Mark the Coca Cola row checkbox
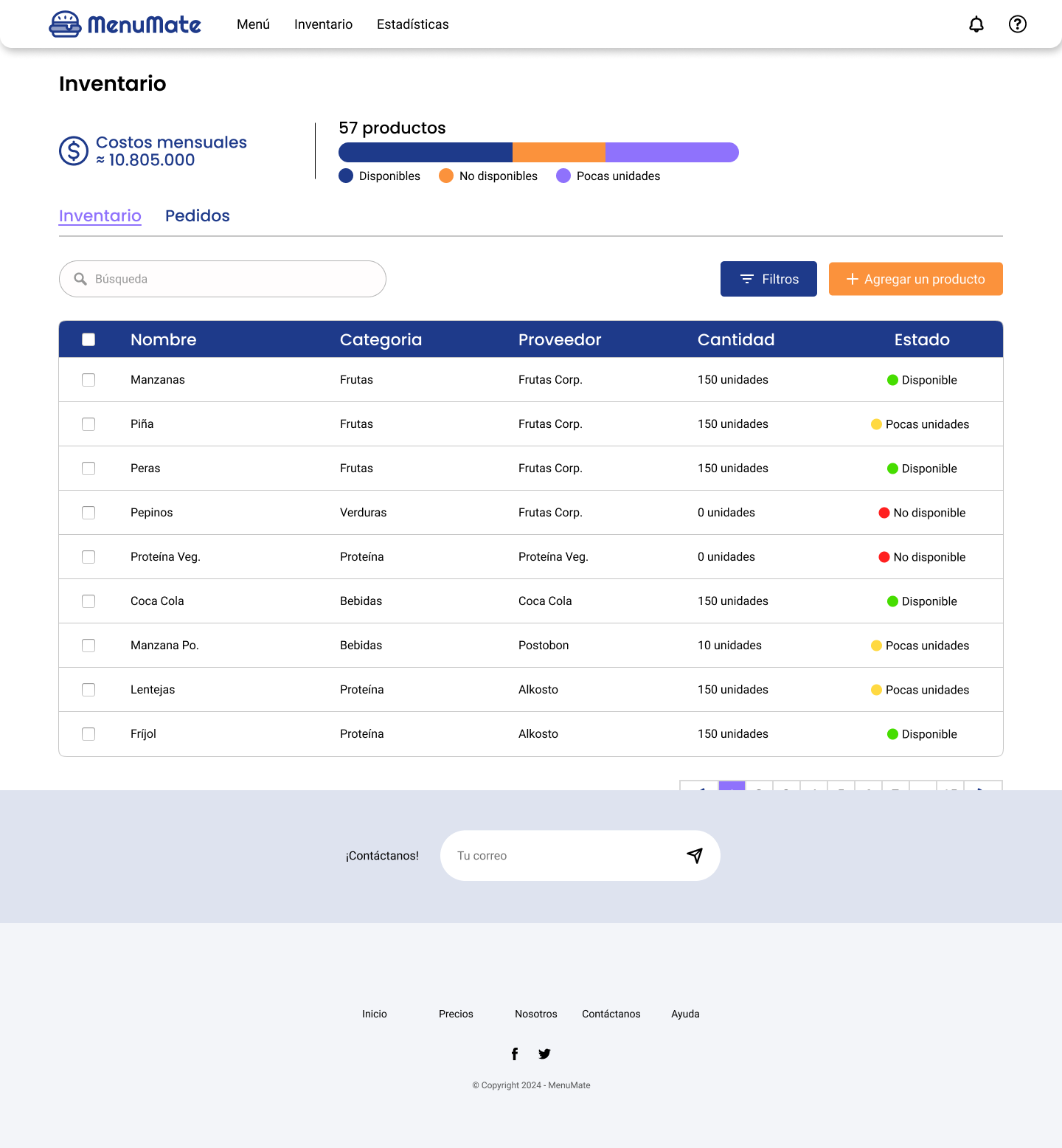The width and height of the screenshot is (1062, 1148). 88,601
